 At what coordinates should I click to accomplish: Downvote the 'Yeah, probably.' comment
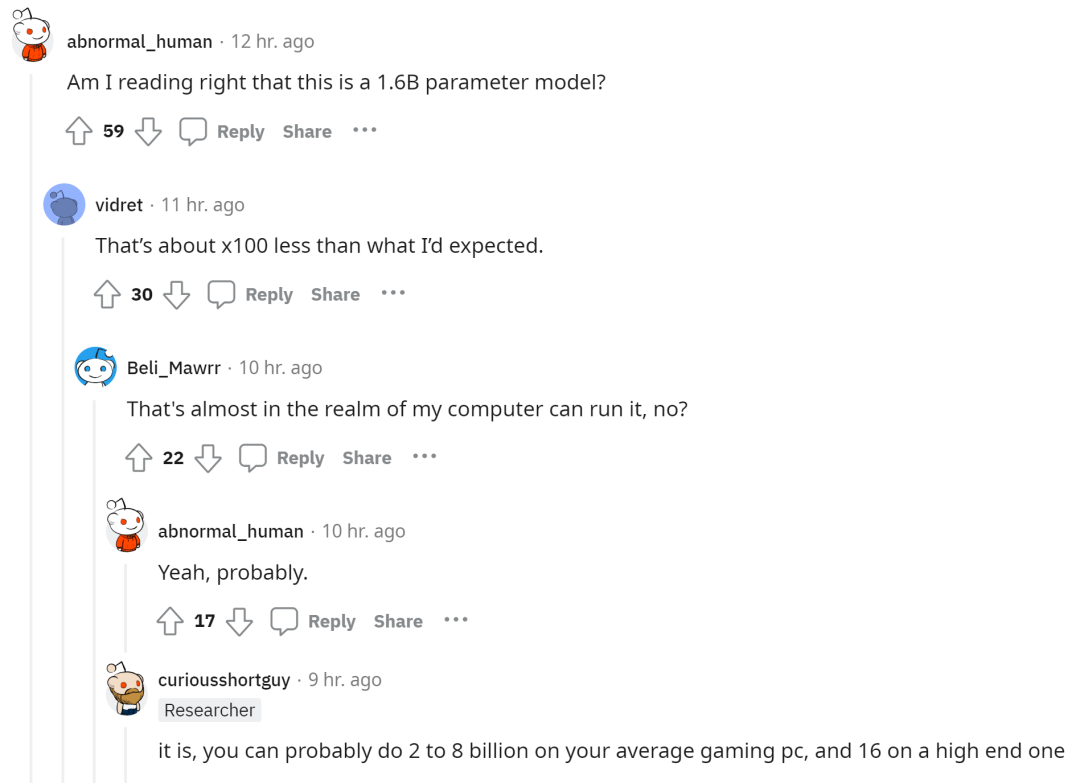[x=239, y=621]
